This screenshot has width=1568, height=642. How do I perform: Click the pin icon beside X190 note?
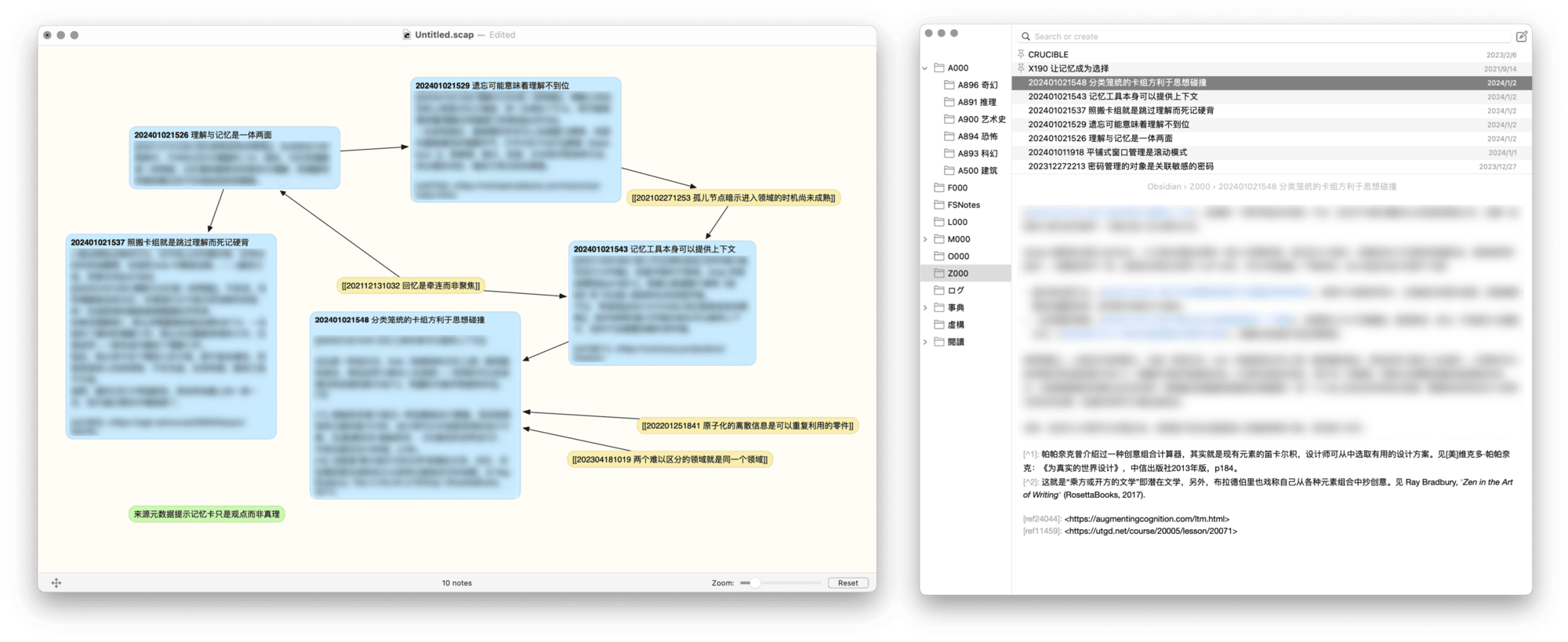tap(1021, 68)
